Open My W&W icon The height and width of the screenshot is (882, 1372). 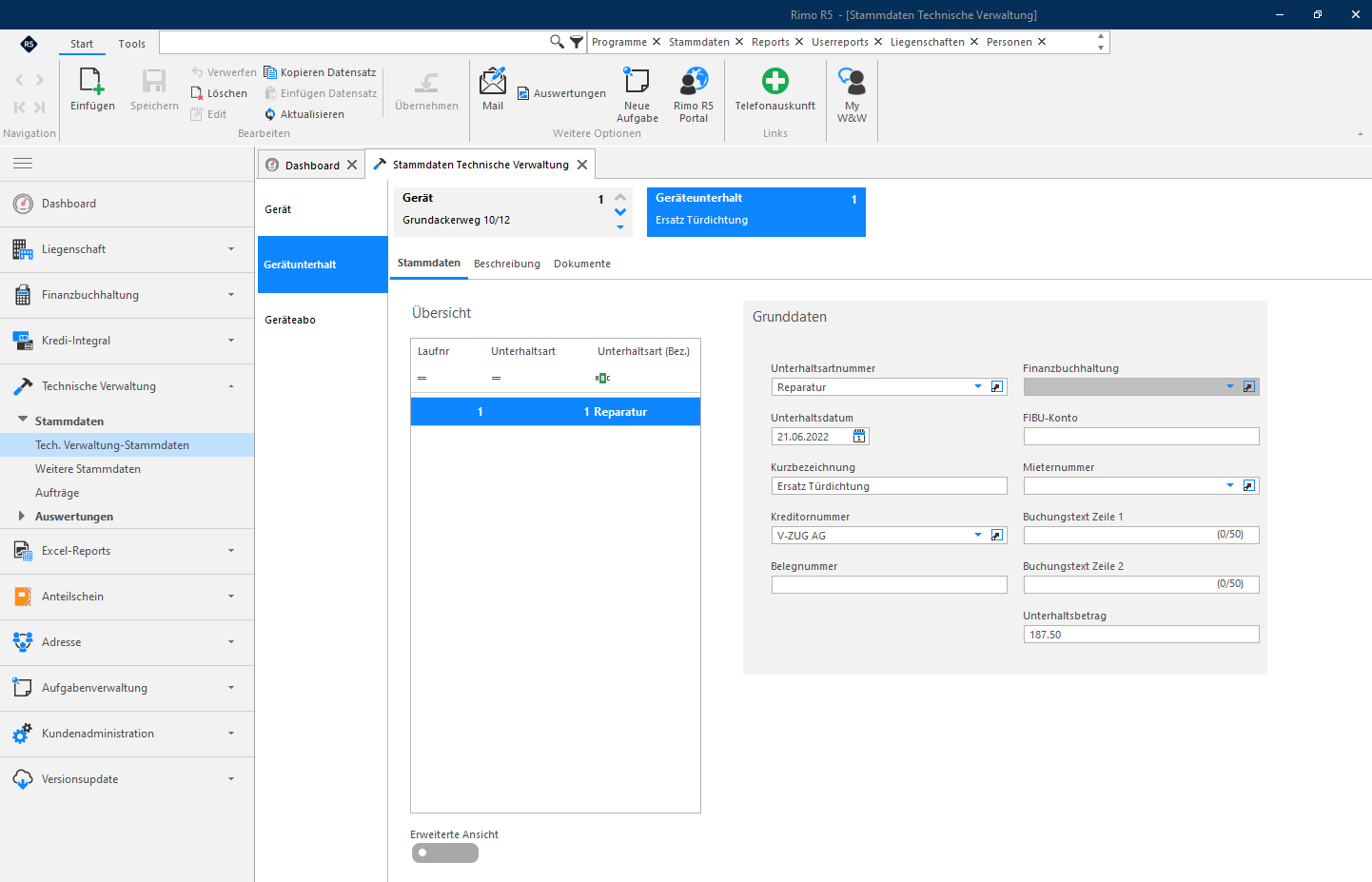click(852, 81)
